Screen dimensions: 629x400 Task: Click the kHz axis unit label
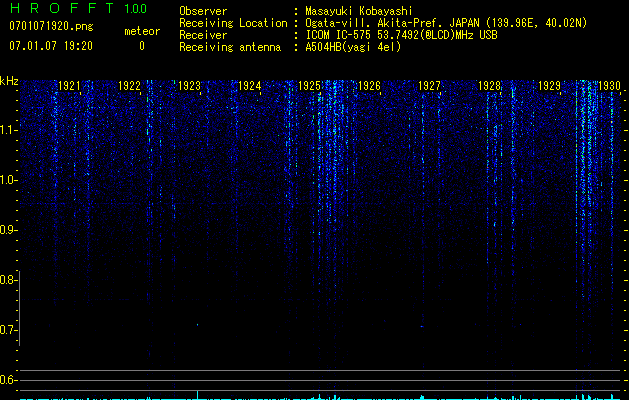click(x=9, y=81)
